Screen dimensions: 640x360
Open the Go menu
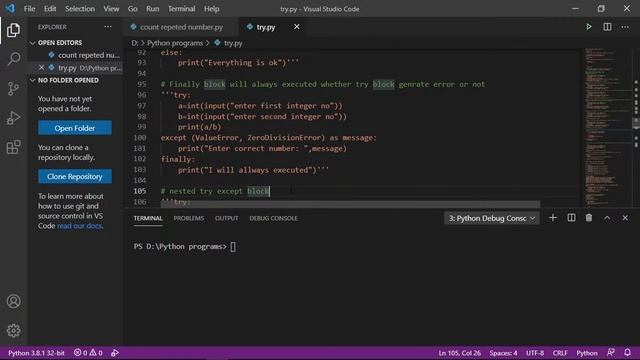point(133,9)
